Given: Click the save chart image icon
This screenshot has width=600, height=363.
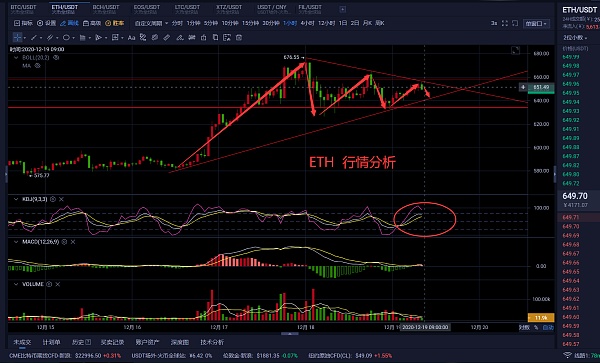Looking at the screenshot, I should (x=227, y=37).
